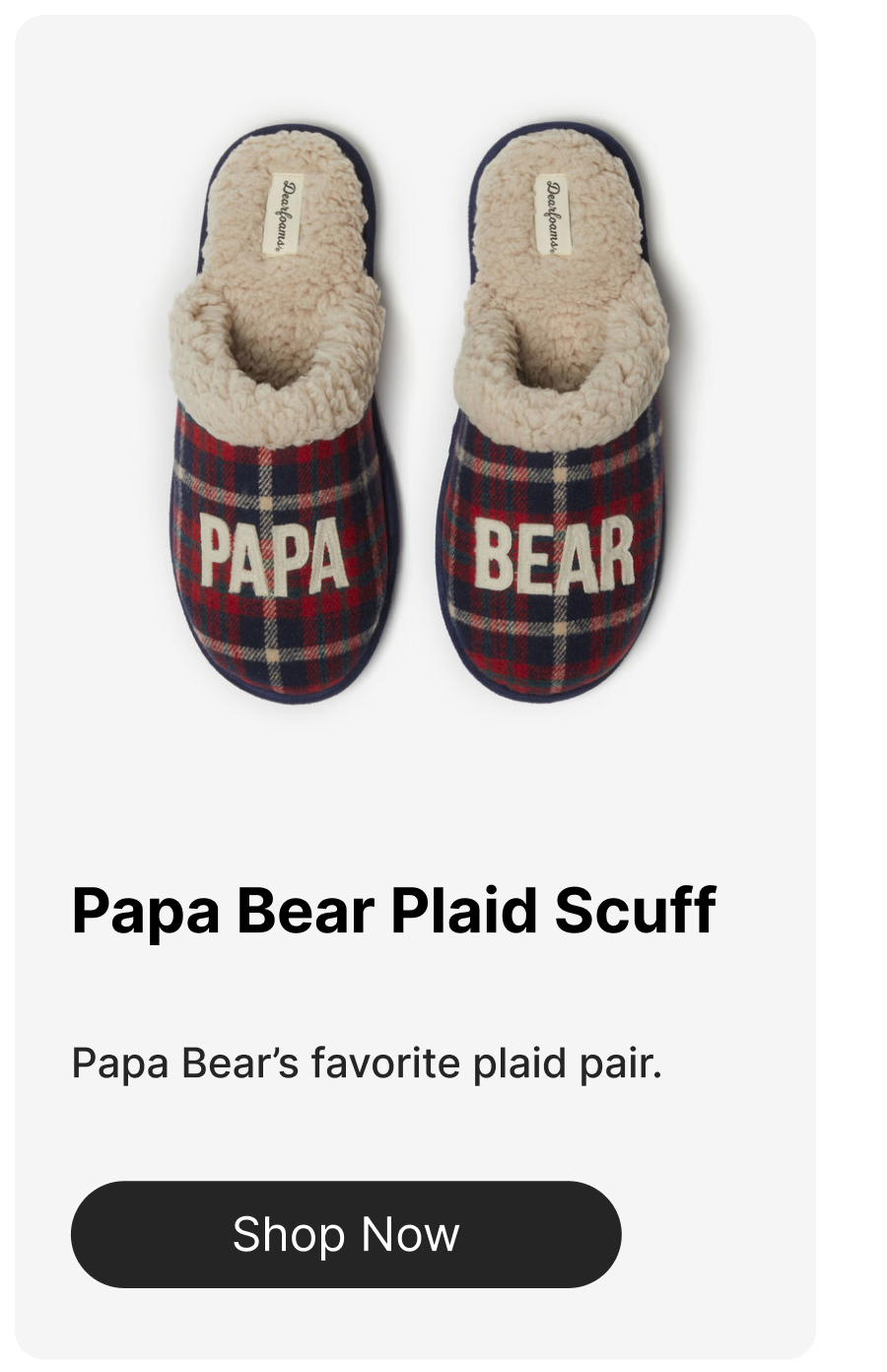
Task: Click the word "Scuff" in the title
Action: (x=636, y=911)
